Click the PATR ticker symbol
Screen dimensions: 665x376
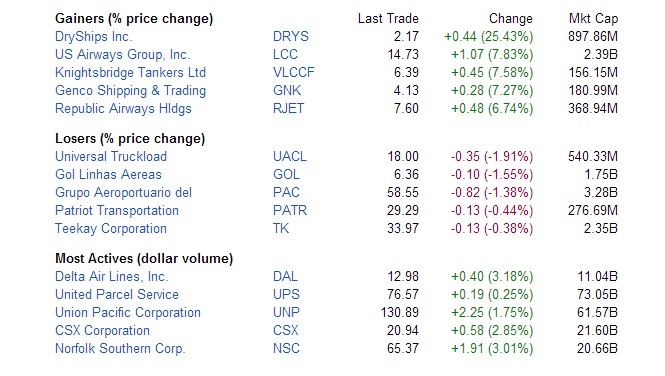(290, 211)
